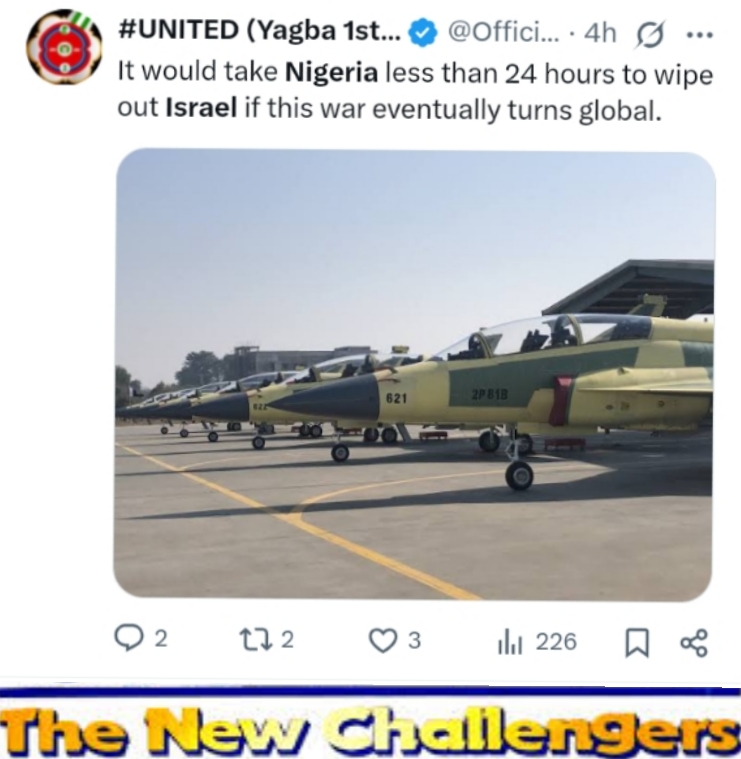
Task: Like the tweet with the heart icon
Action: click(x=383, y=640)
